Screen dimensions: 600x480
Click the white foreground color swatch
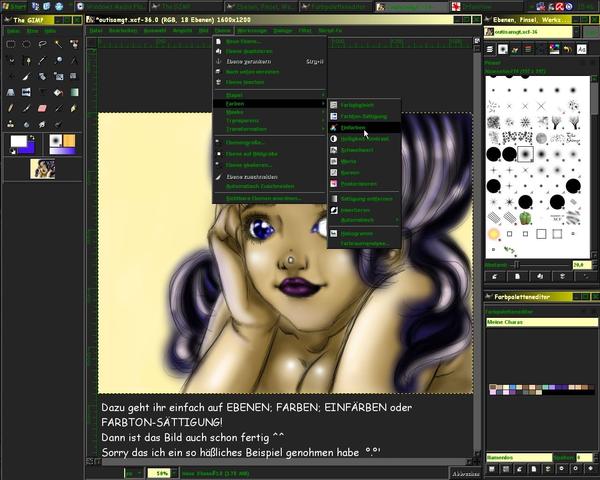click(18, 141)
